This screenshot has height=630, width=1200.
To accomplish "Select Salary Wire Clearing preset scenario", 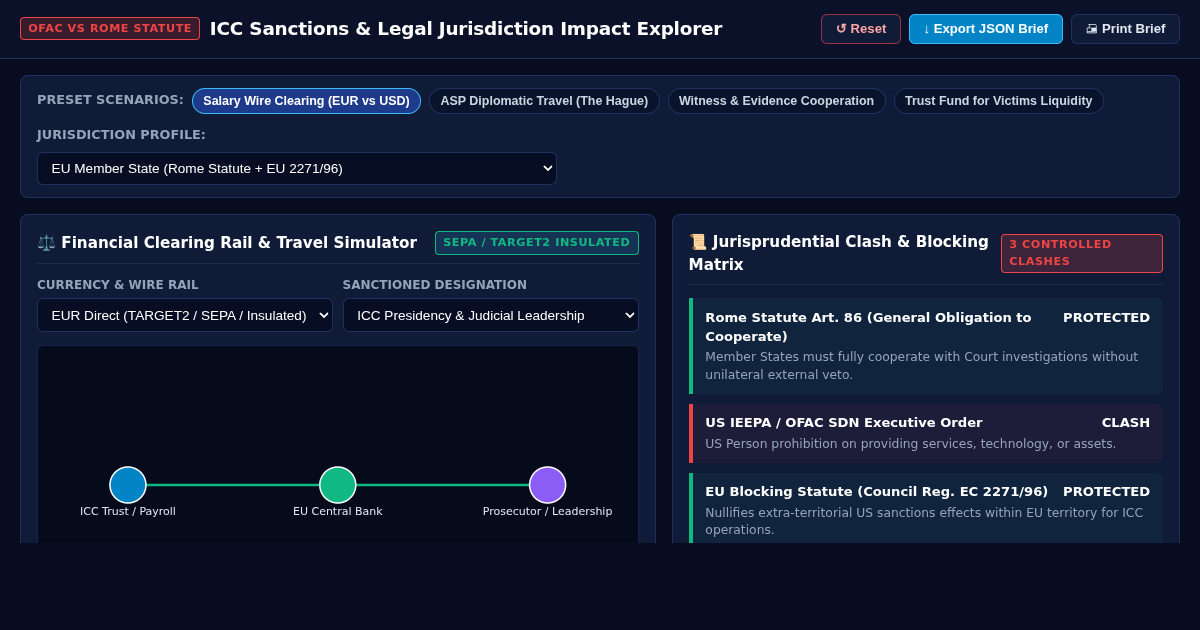I will pos(306,101).
